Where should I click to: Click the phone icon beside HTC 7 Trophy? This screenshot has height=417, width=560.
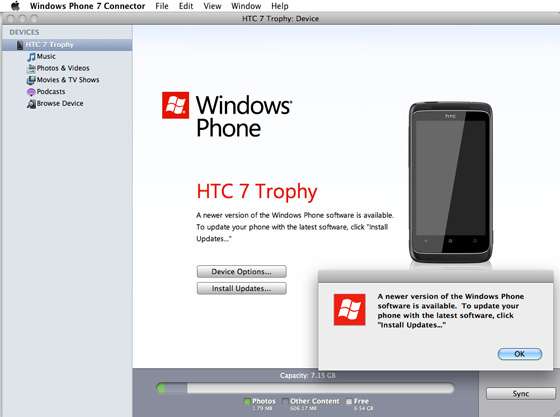[20, 45]
